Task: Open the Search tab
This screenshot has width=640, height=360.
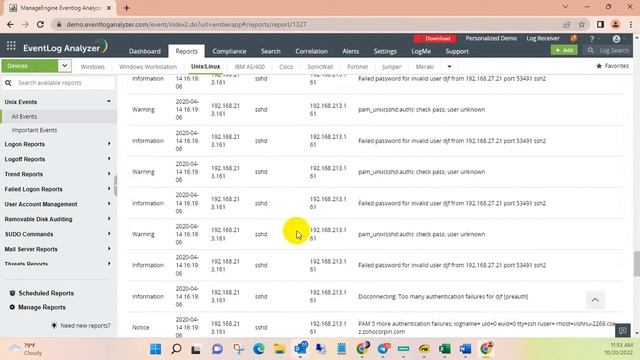Action: coord(271,51)
